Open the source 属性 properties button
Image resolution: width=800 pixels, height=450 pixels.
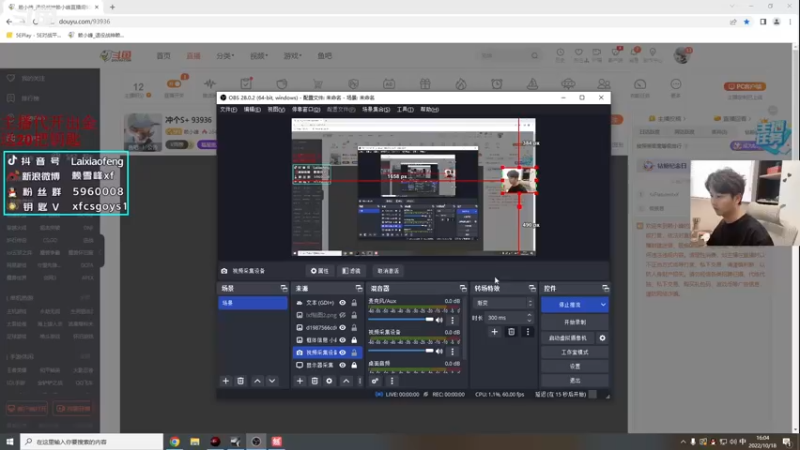(x=320, y=271)
